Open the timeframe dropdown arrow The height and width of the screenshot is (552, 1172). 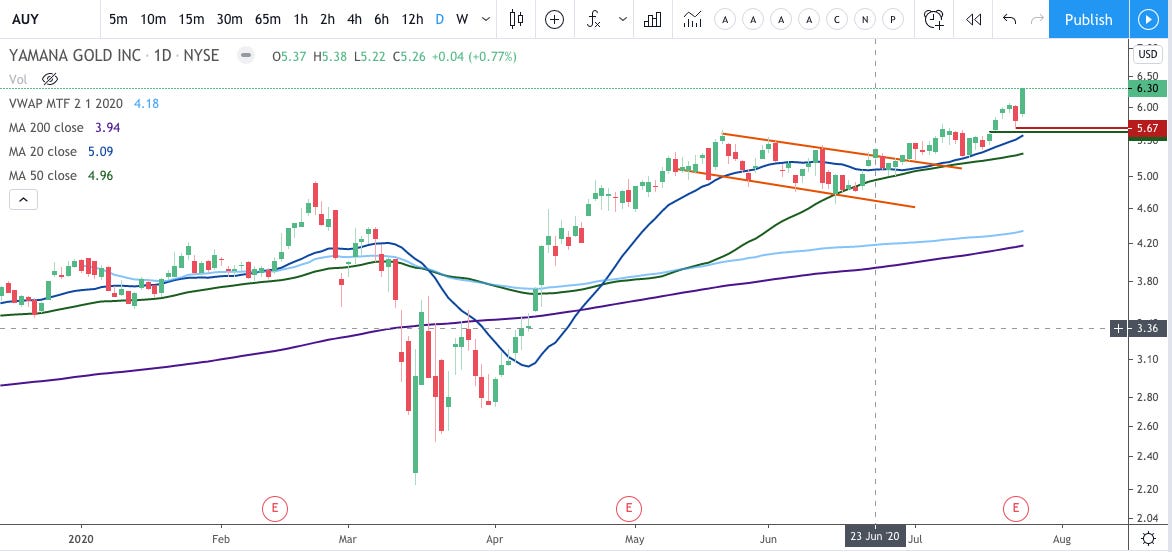(487, 19)
